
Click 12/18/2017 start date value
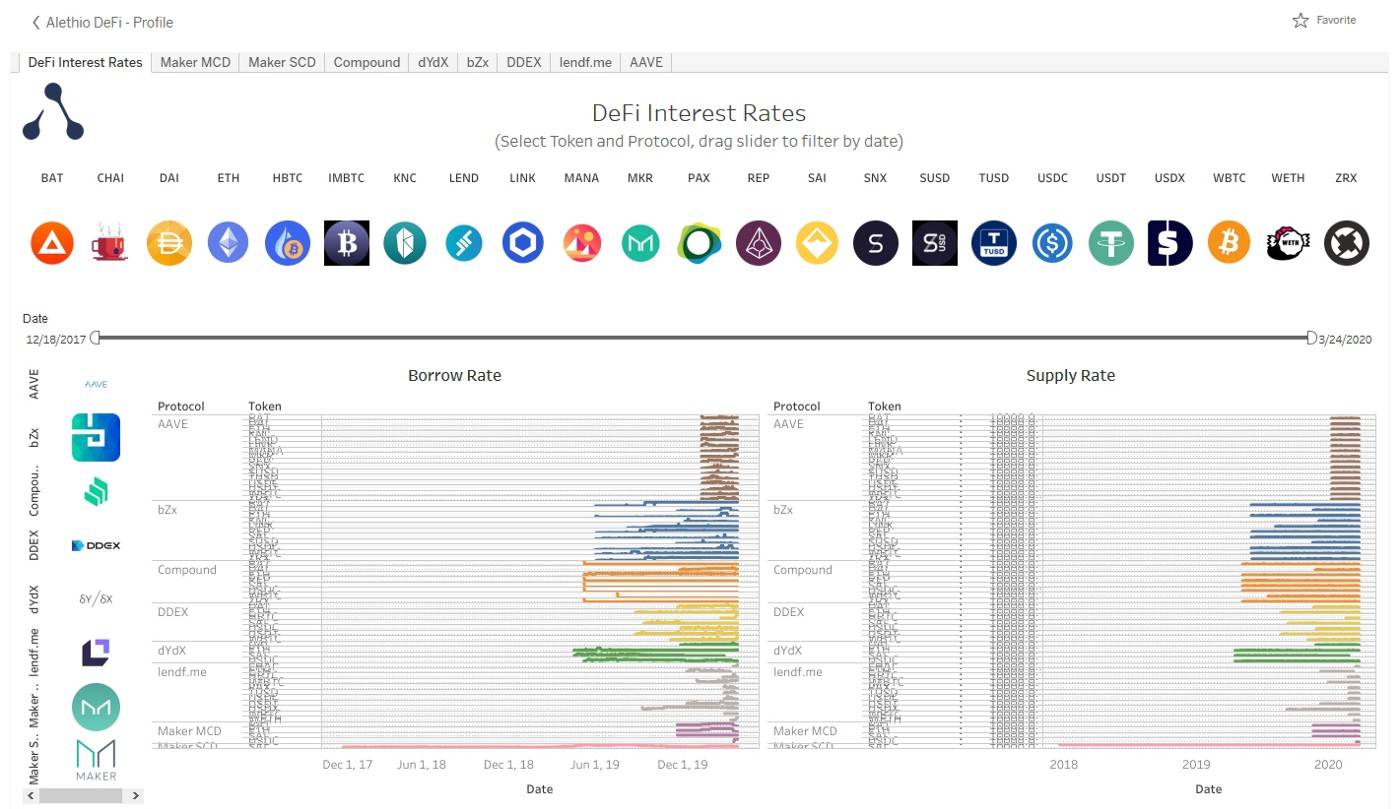coord(56,340)
